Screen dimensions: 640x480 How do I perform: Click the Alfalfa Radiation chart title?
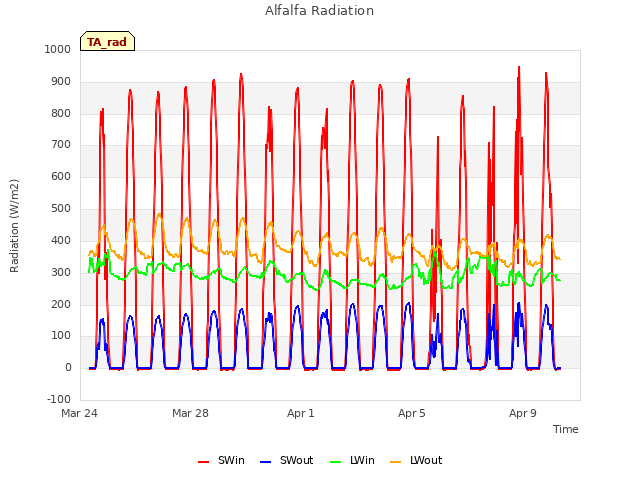pyautogui.click(x=319, y=11)
